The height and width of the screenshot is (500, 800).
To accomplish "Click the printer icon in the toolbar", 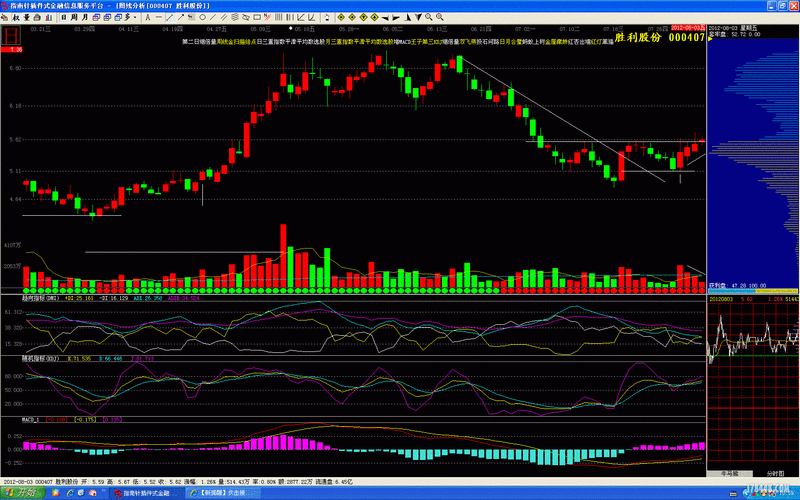I will click(x=37, y=17).
